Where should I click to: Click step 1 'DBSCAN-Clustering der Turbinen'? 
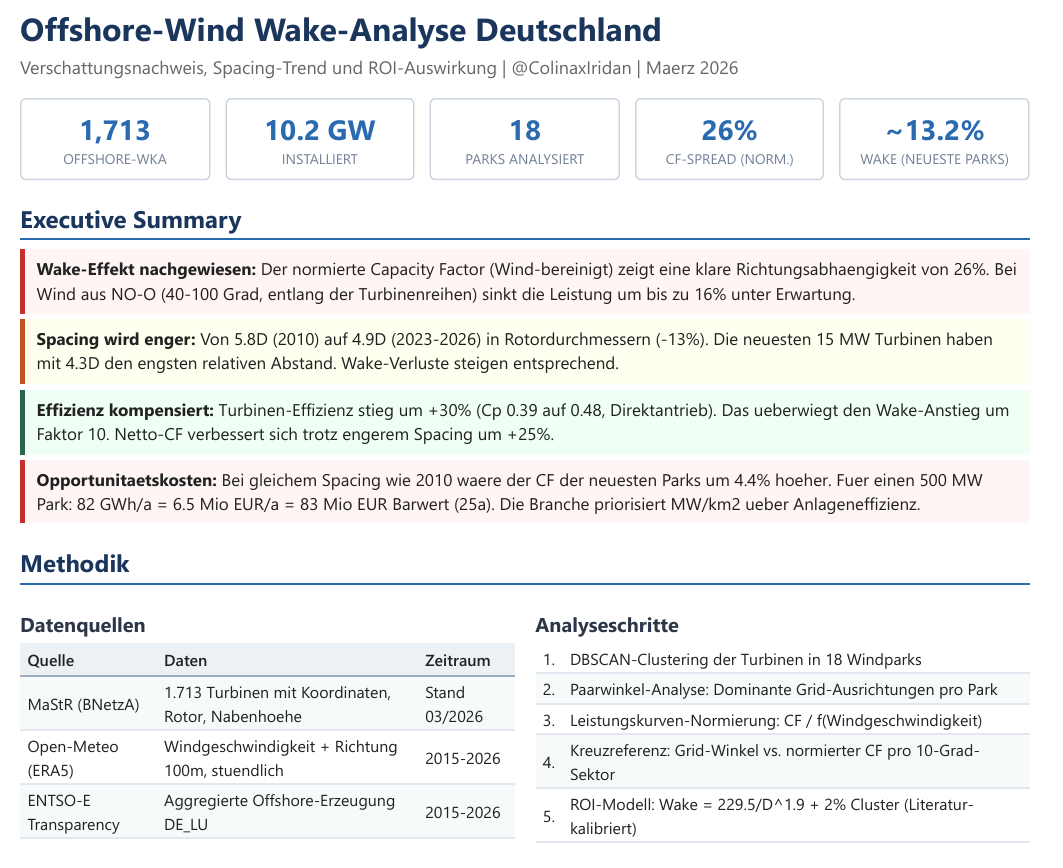click(x=782, y=659)
